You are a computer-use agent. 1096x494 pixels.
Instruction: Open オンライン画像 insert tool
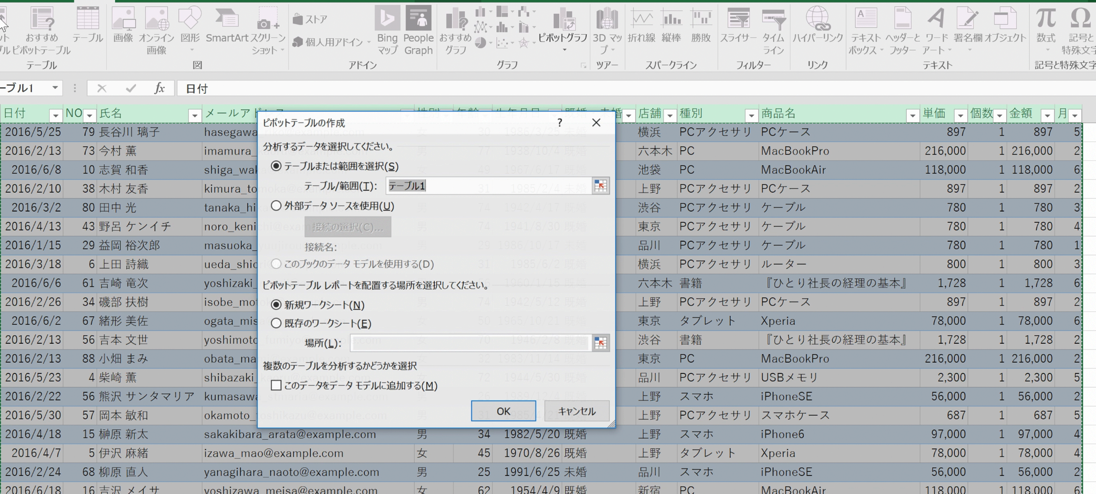tap(157, 31)
